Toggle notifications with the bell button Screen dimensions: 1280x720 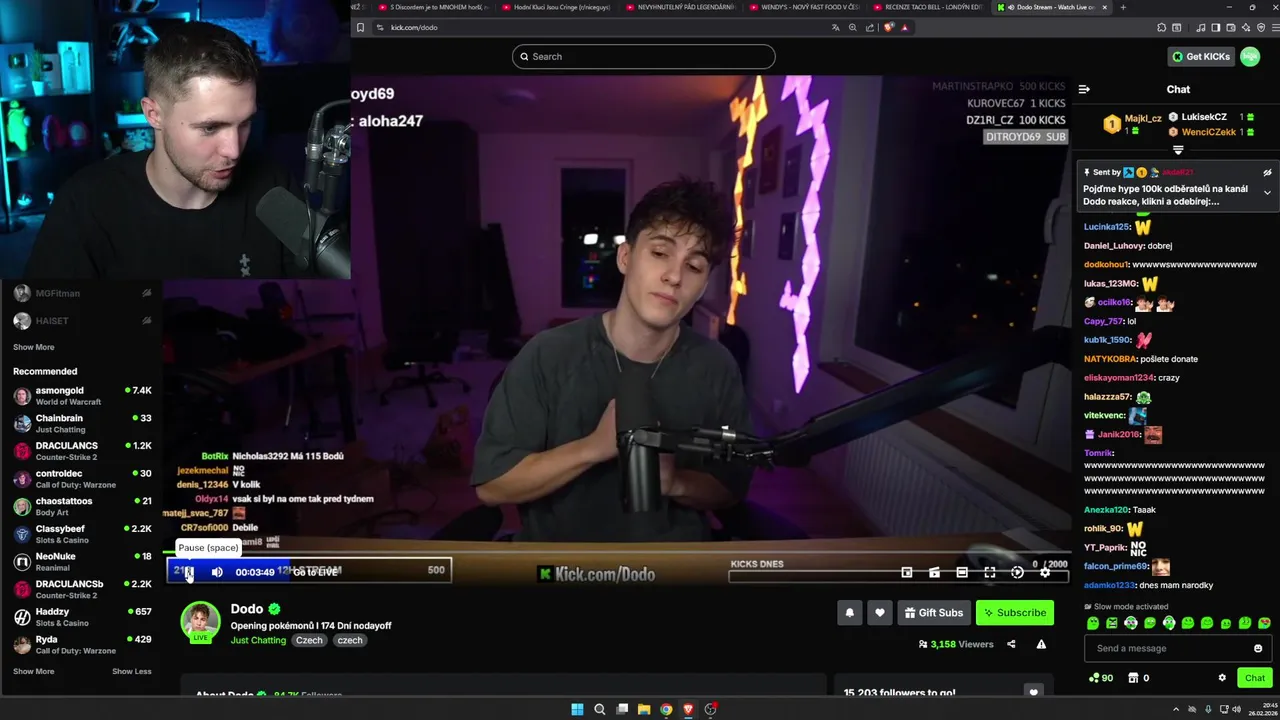[x=850, y=613]
